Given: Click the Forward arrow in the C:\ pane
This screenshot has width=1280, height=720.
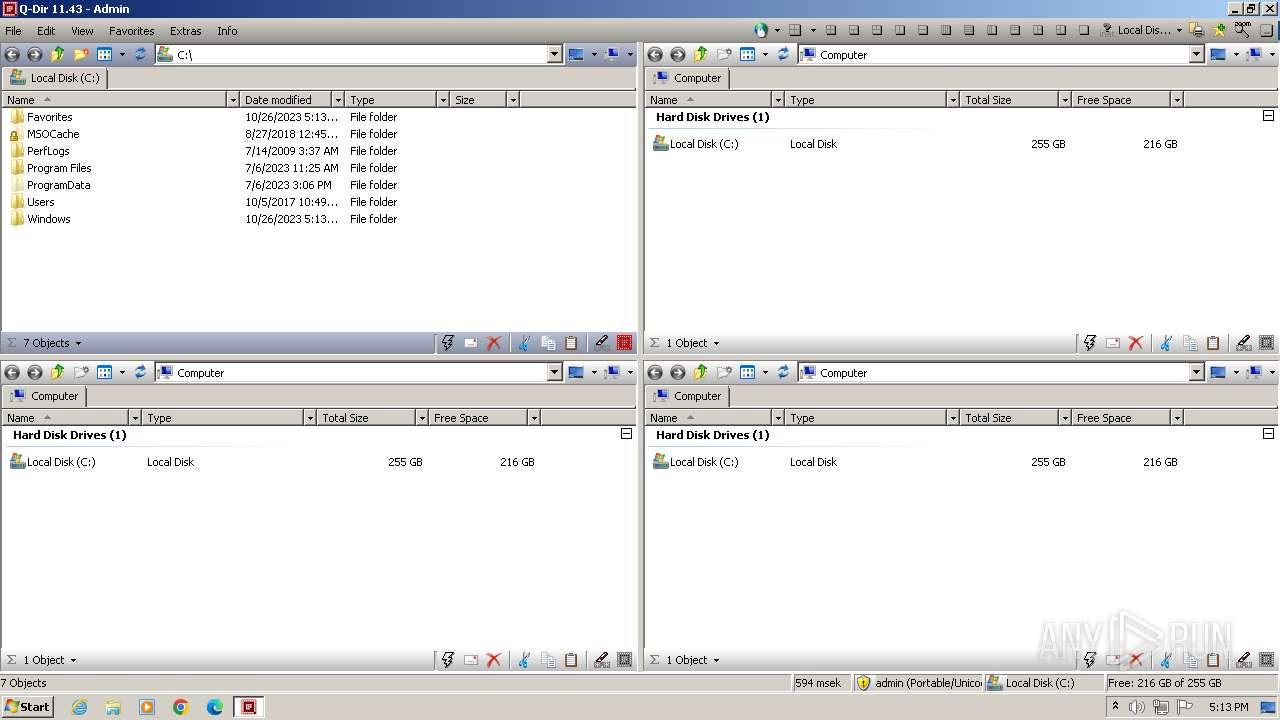Looking at the screenshot, I should (x=35, y=55).
